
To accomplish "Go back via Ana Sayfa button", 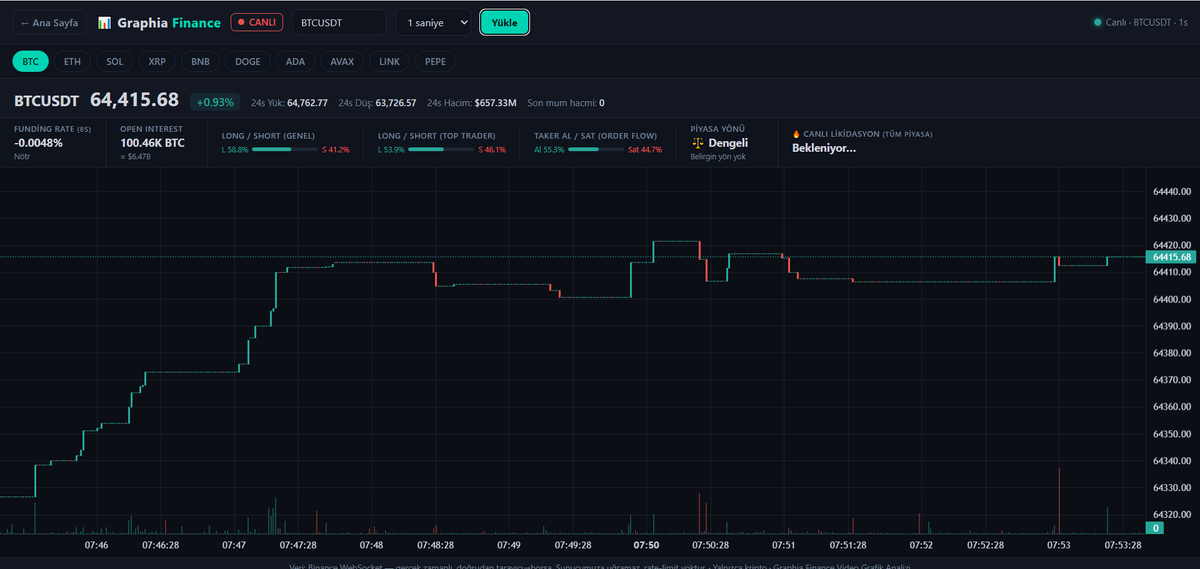I will 49,22.
